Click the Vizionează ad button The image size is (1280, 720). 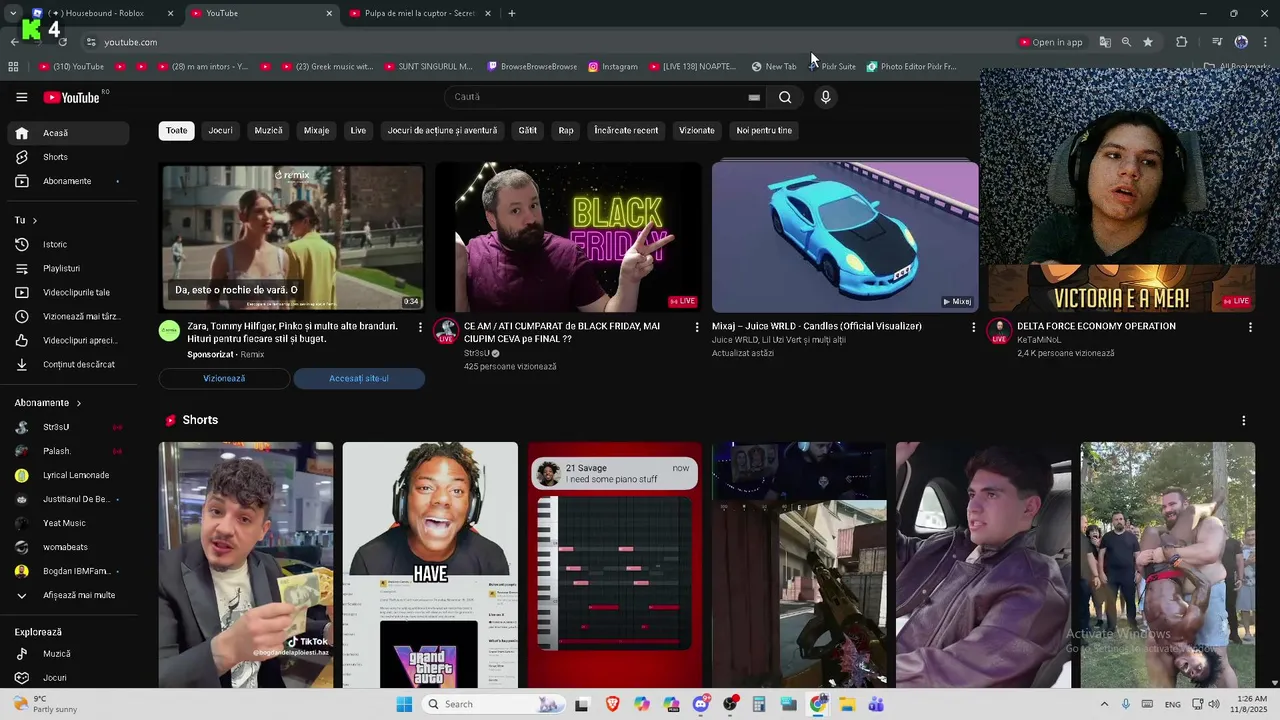click(224, 378)
